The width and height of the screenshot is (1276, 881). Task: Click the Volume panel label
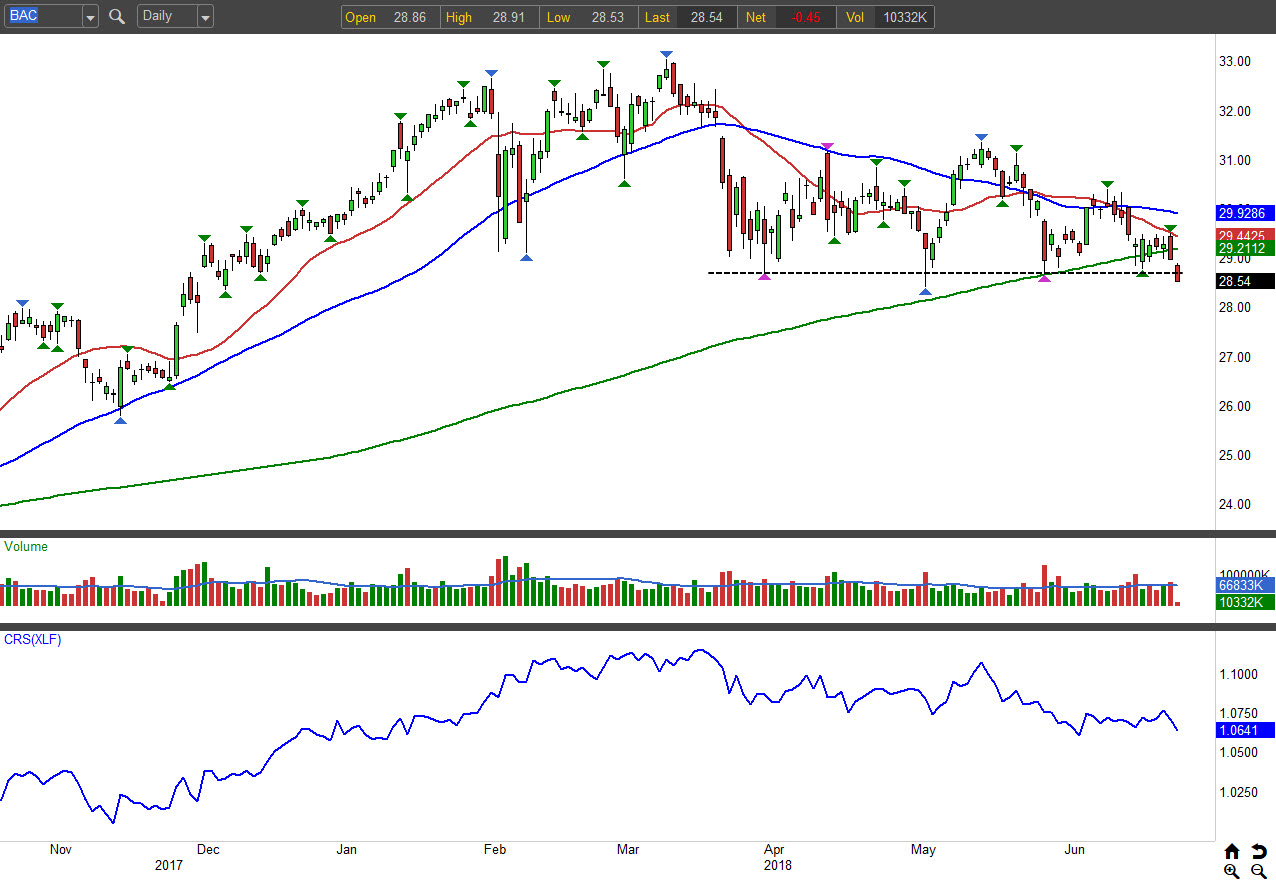pos(26,547)
